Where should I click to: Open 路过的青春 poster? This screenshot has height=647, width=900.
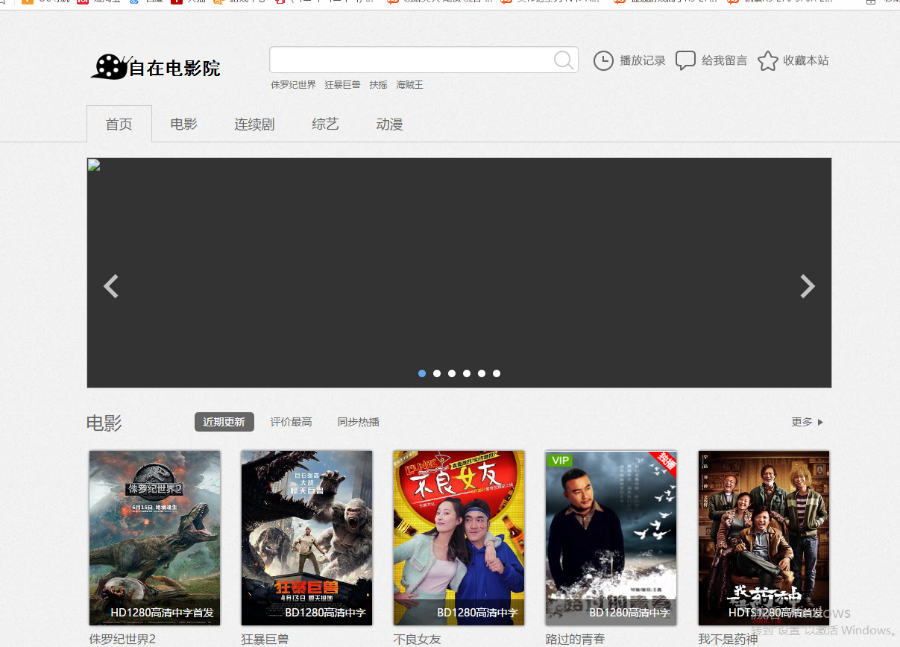click(x=611, y=538)
